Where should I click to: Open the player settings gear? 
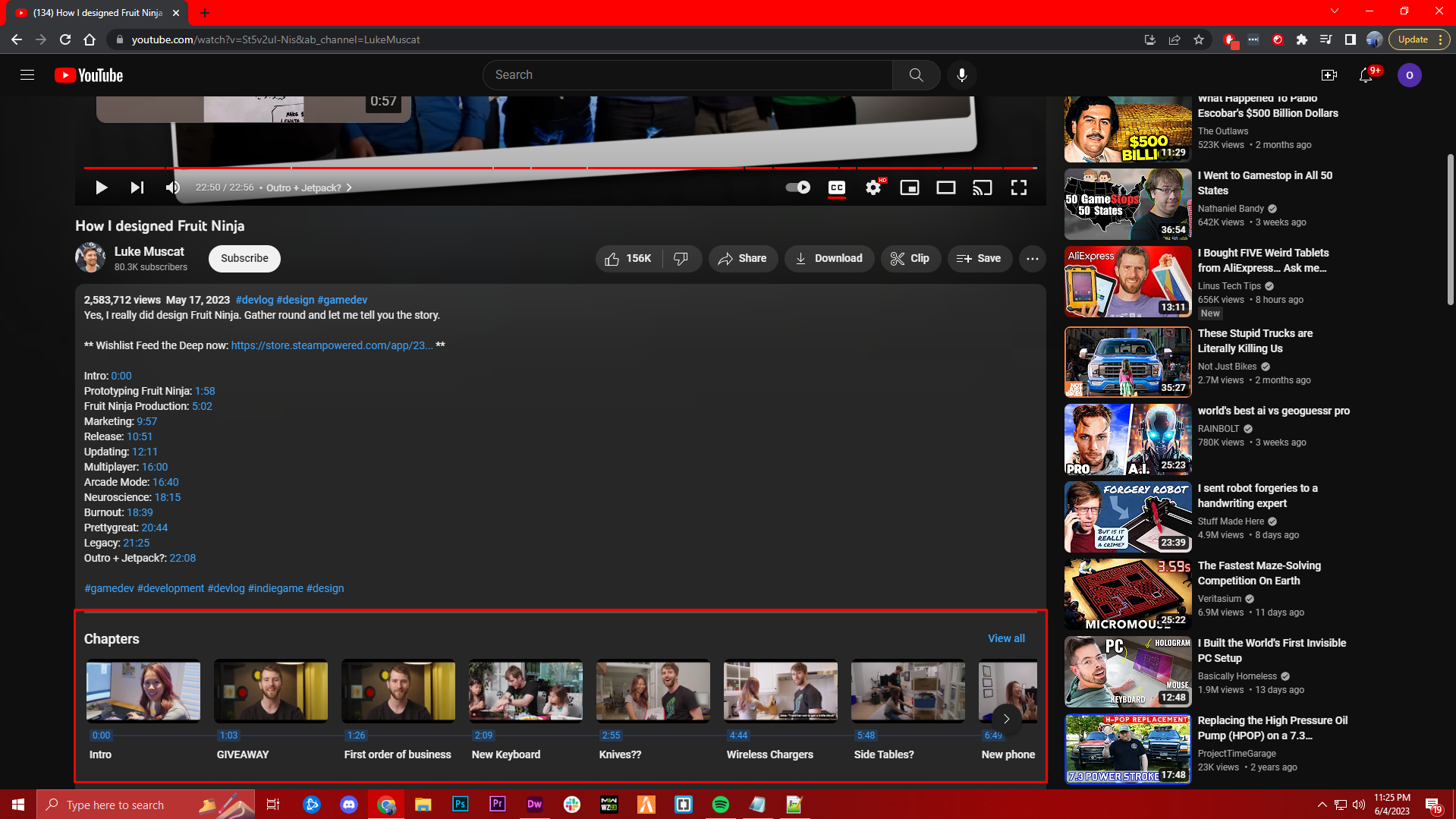(x=873, y=187)
